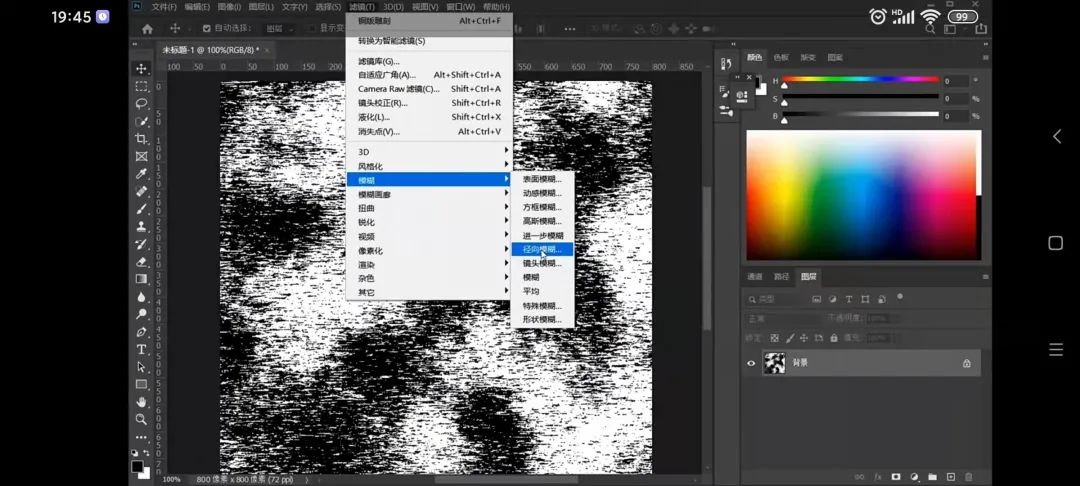The image size is (1080, 486).
Task: Choose 径向模糊 from blur submenu
Action: [542, 249]
